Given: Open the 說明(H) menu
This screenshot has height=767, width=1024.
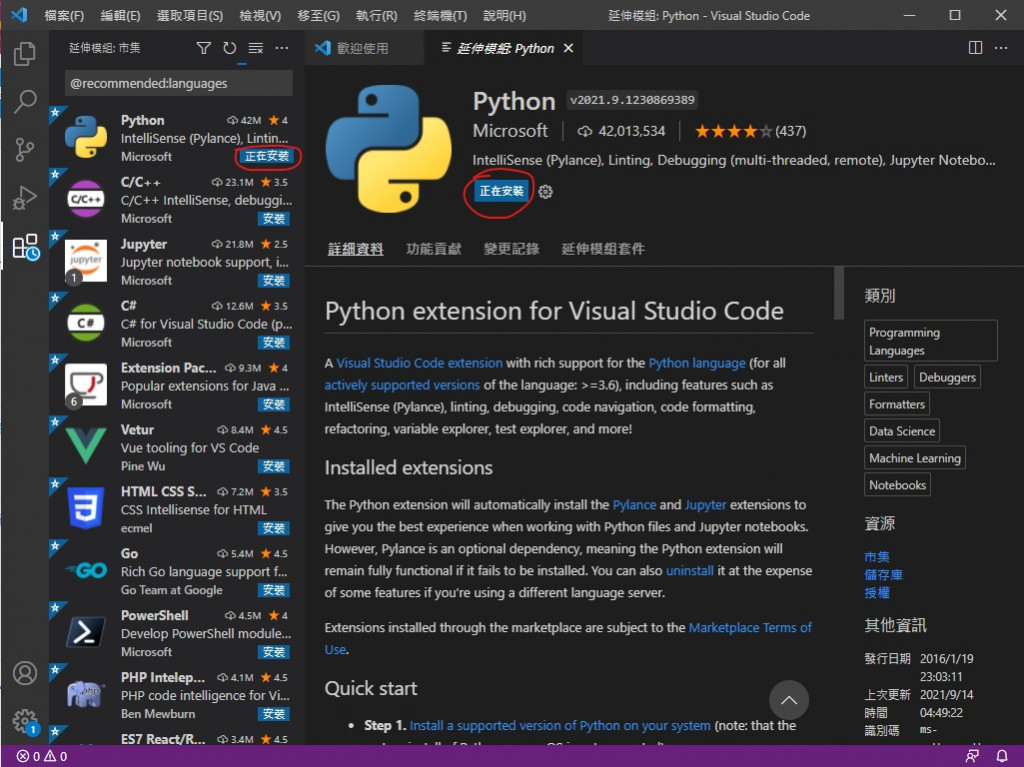Looking at the screenshot, I should click(x=504, y=15).
